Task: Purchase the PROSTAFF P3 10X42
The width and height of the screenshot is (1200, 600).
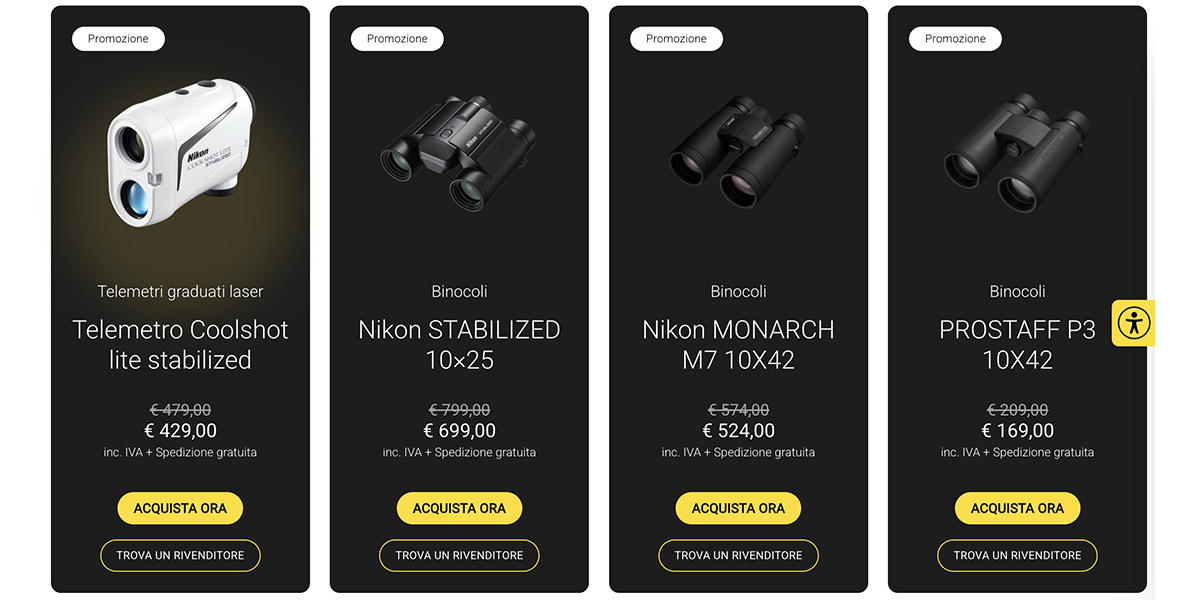Action: coord(1017,508)
